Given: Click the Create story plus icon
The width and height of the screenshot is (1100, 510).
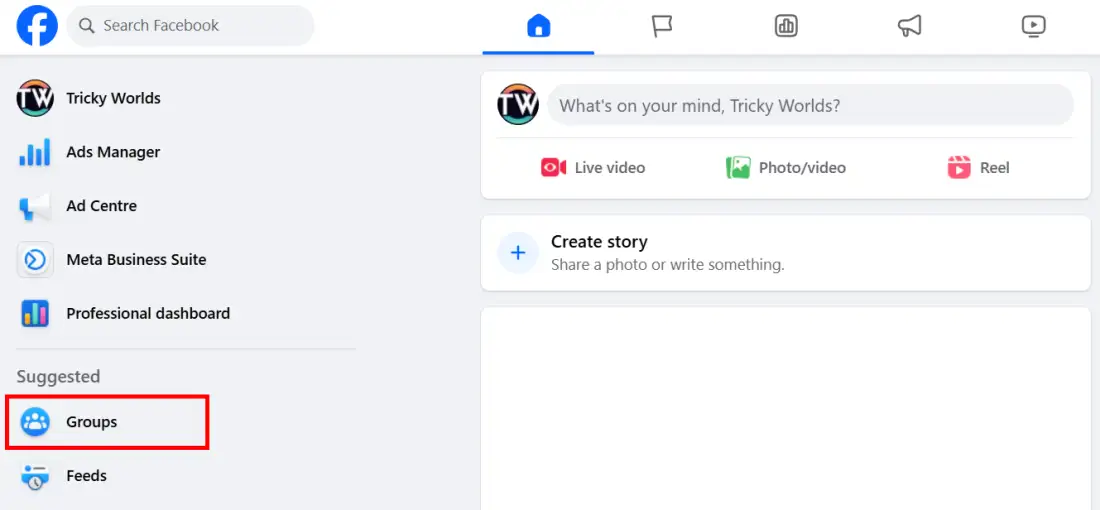Looking at the screenshot, I should coord(518,253).
